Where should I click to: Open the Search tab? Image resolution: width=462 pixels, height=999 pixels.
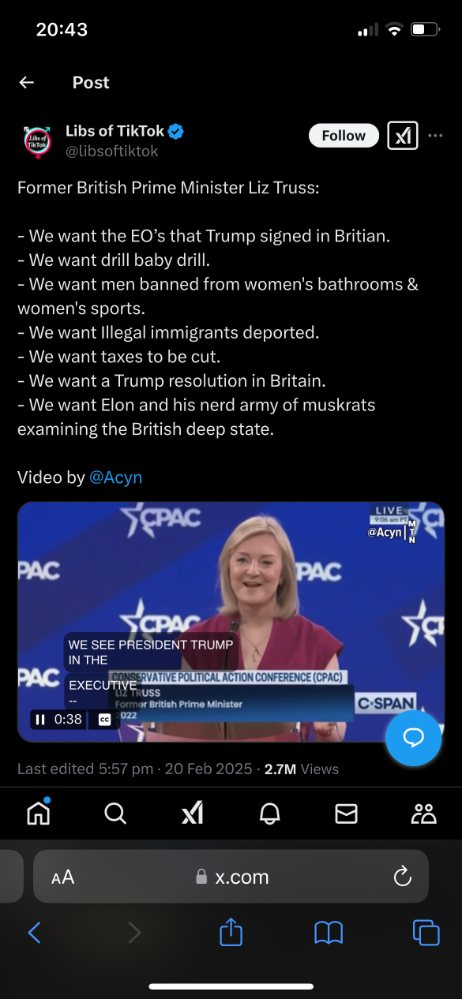(x=115, y=813)
